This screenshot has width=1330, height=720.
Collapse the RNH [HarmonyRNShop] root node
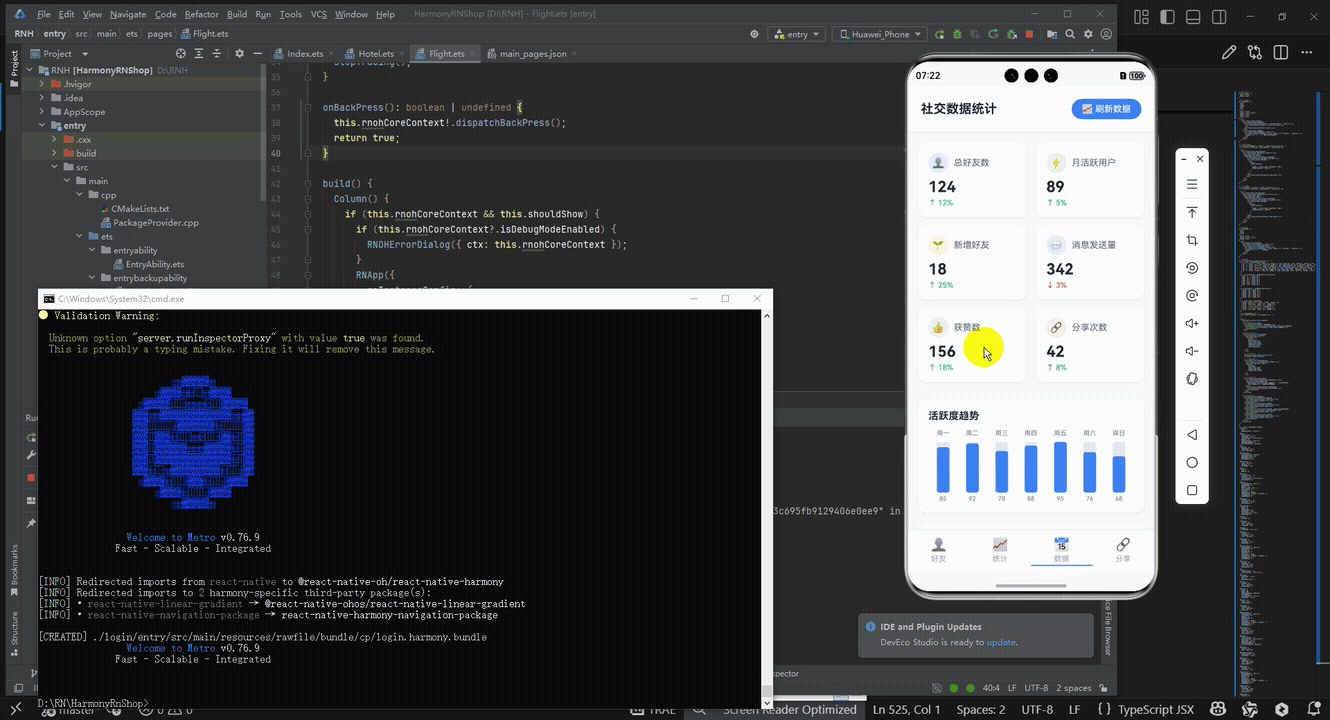(29, 71)
